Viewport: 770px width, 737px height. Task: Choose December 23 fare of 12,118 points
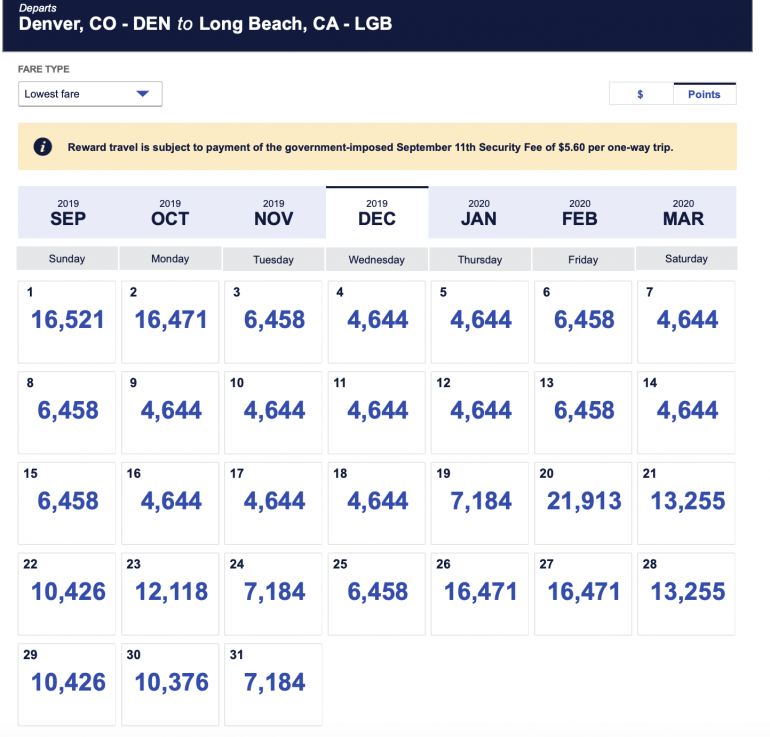(170, 593)
